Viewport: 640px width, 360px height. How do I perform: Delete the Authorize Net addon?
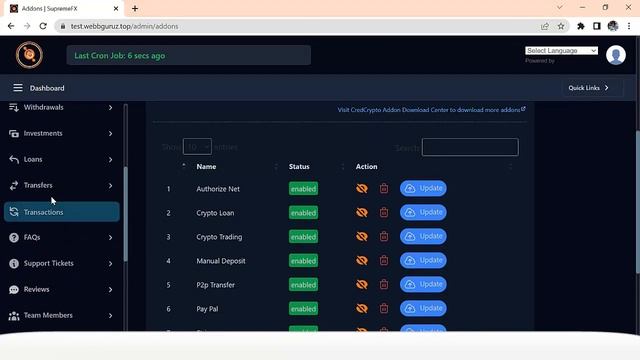[384, 188]
